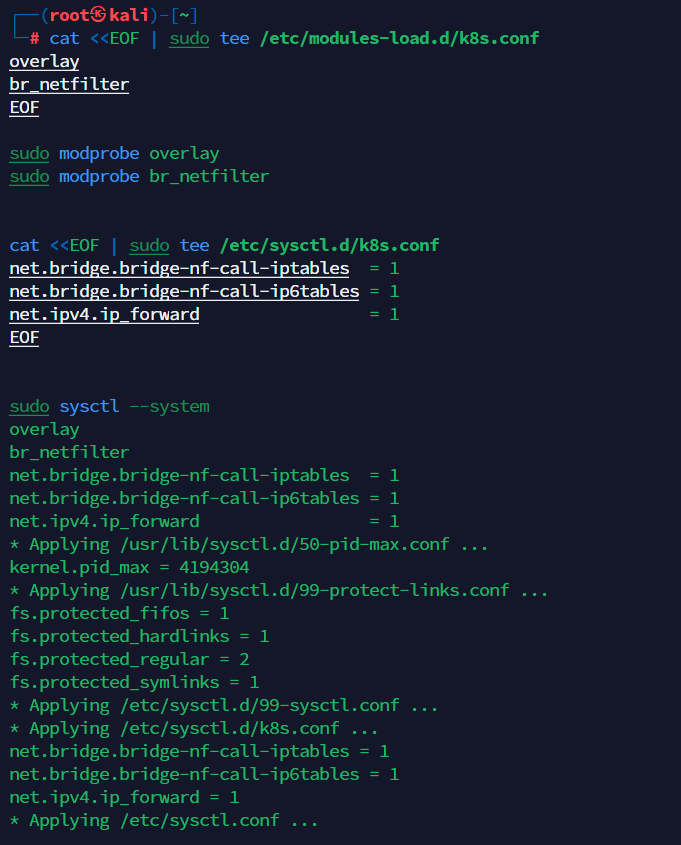Screen dimensions: 681x845
Task: Click the Applying /etc/sysctl.d/k8s.conf output line
Action: pos(194,728)
